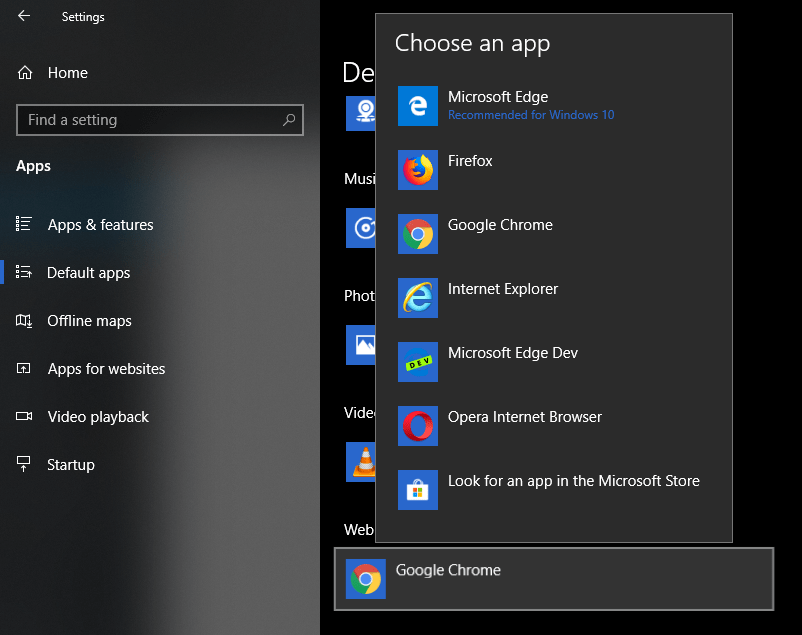Click the Home house icon

[25, 73]
